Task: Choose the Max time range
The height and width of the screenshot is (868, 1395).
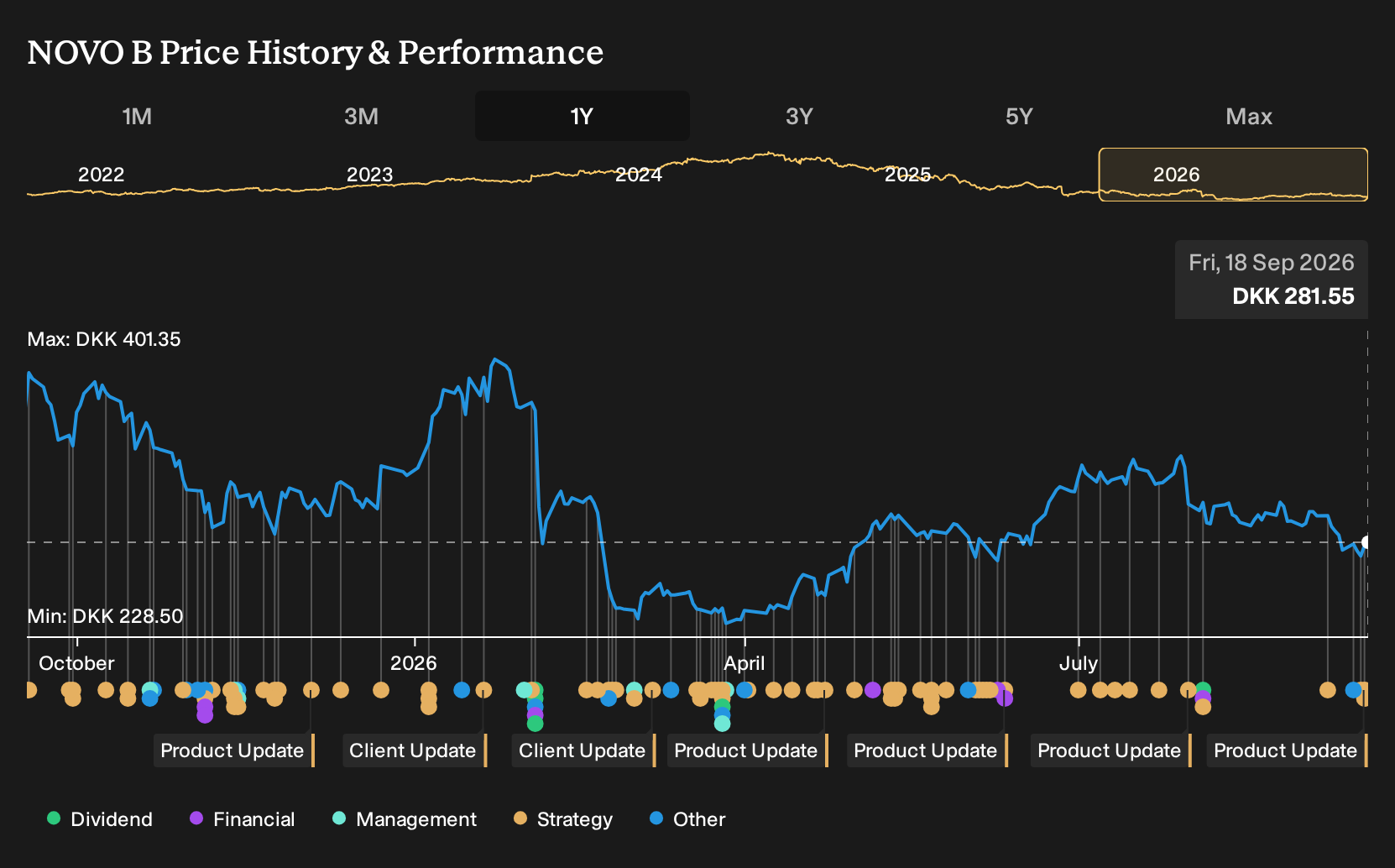Action: click(x=1249, y=117)
